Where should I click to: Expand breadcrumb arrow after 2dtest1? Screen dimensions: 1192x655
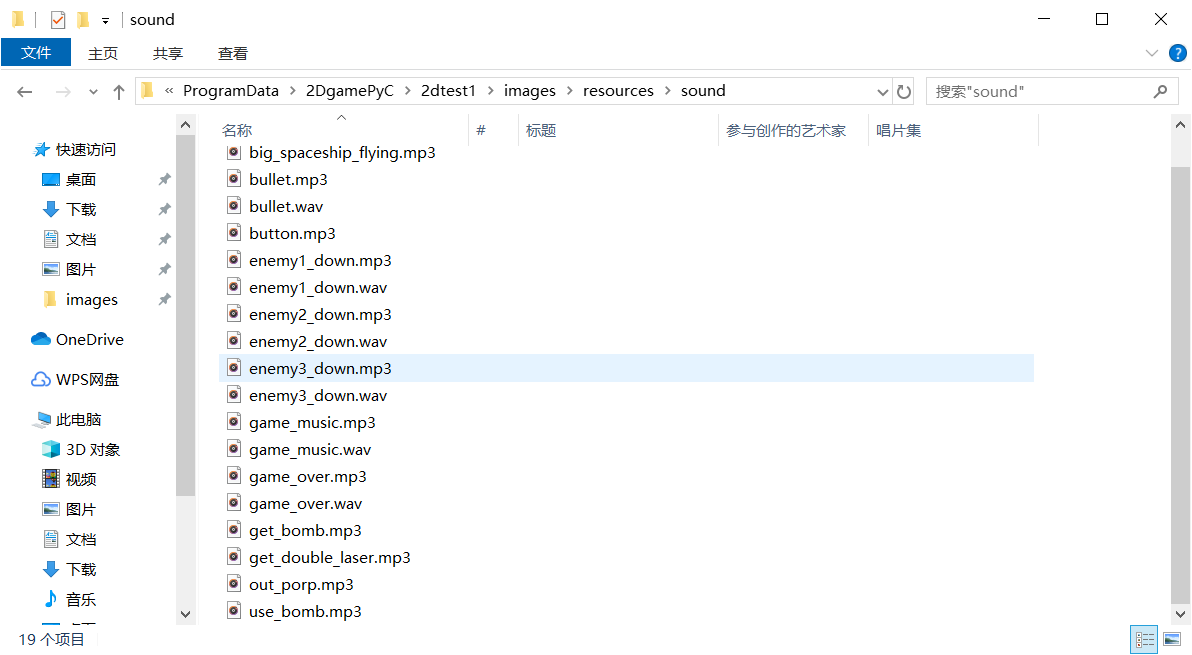(x=490, y=91)
